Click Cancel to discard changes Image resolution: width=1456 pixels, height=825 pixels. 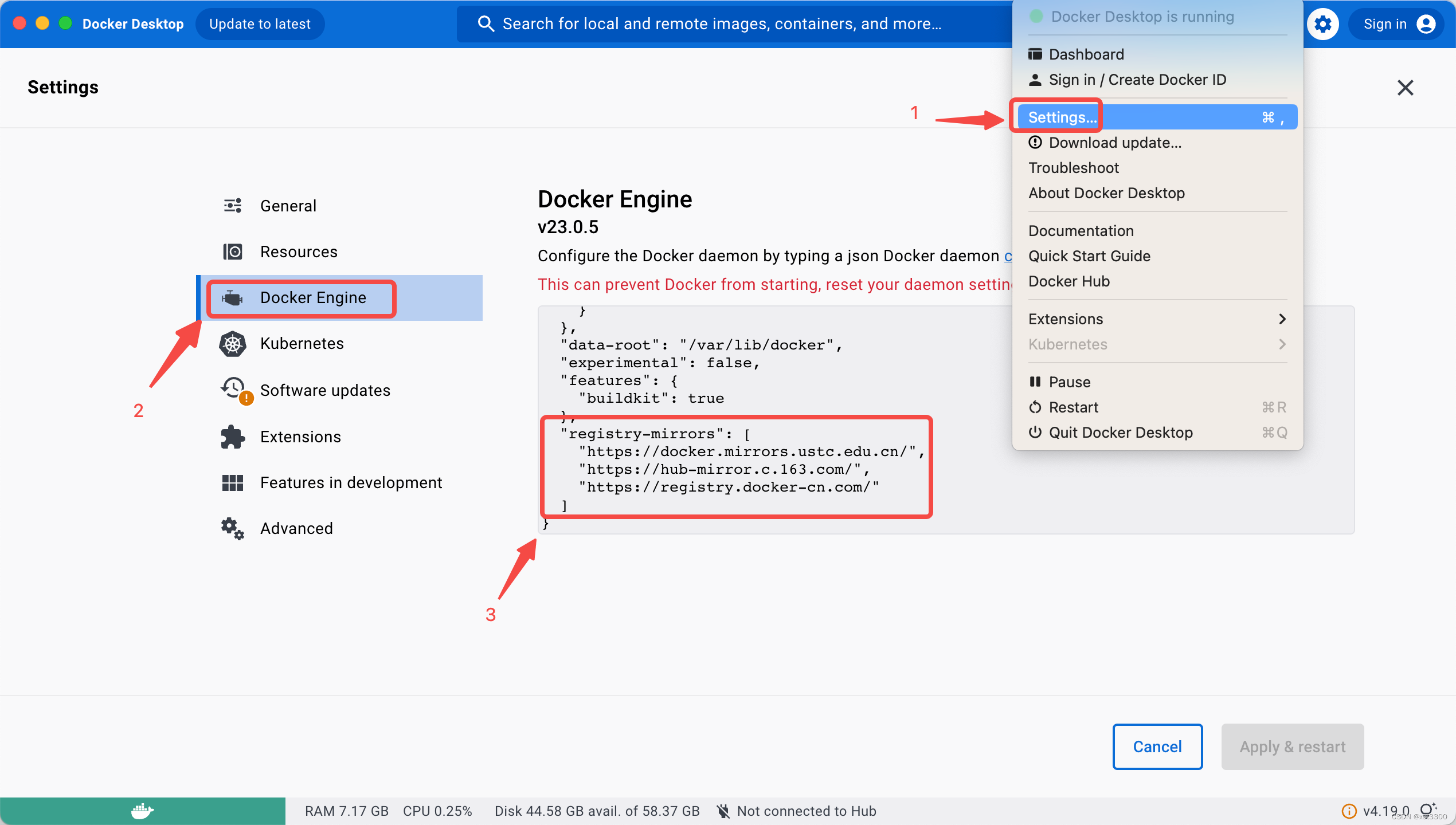click(1157, 746)
